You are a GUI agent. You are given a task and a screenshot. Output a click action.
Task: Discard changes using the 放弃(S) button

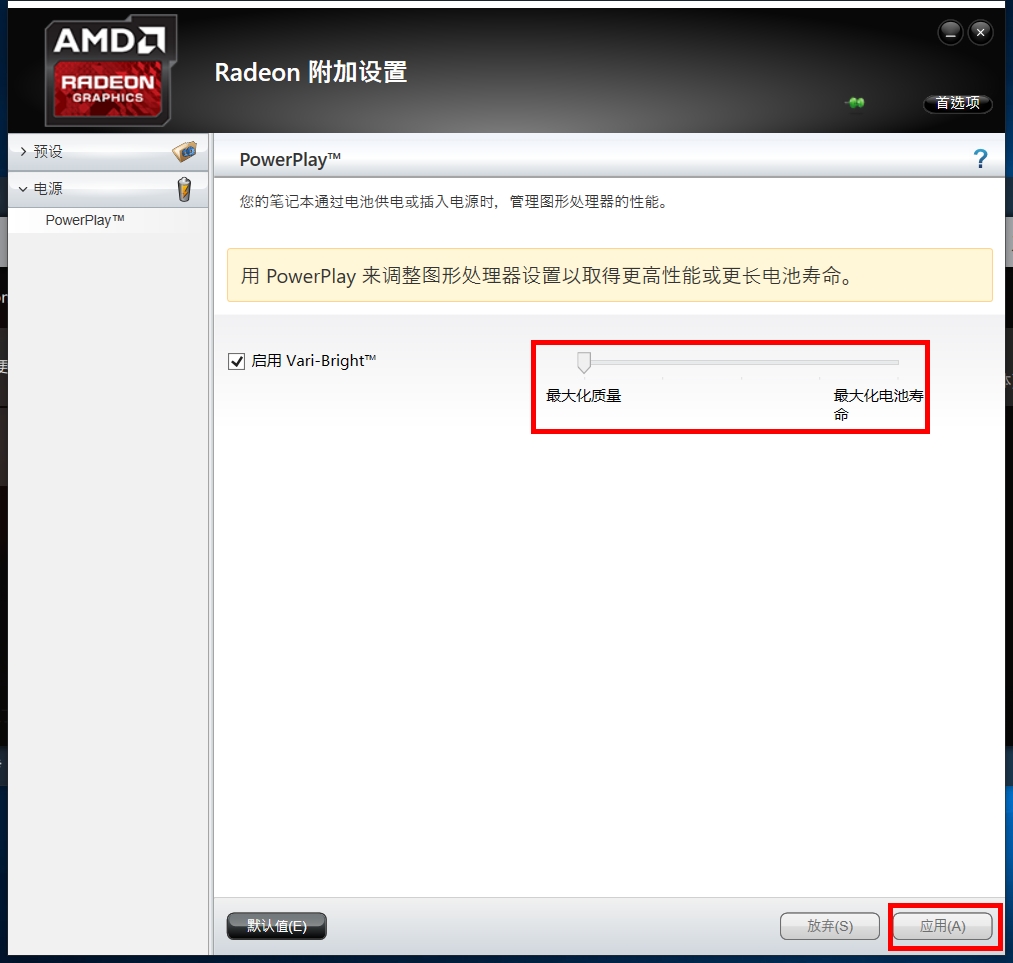click(x=830, y=926)
